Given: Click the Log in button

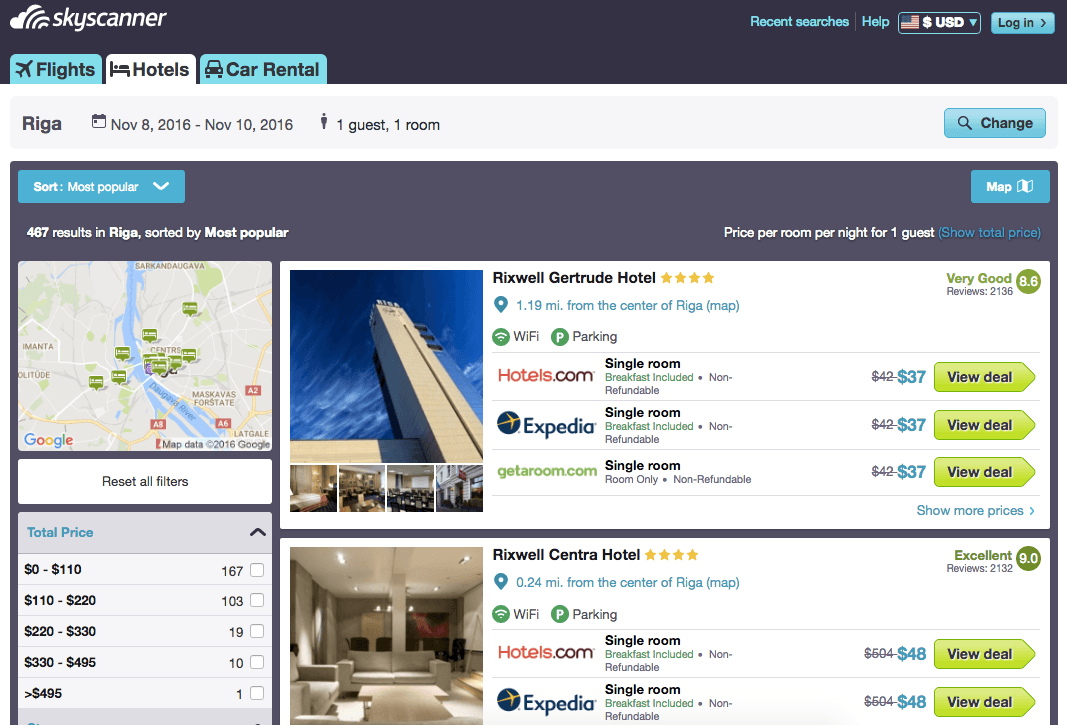Looking at the screenshot, I should 1022,22.
